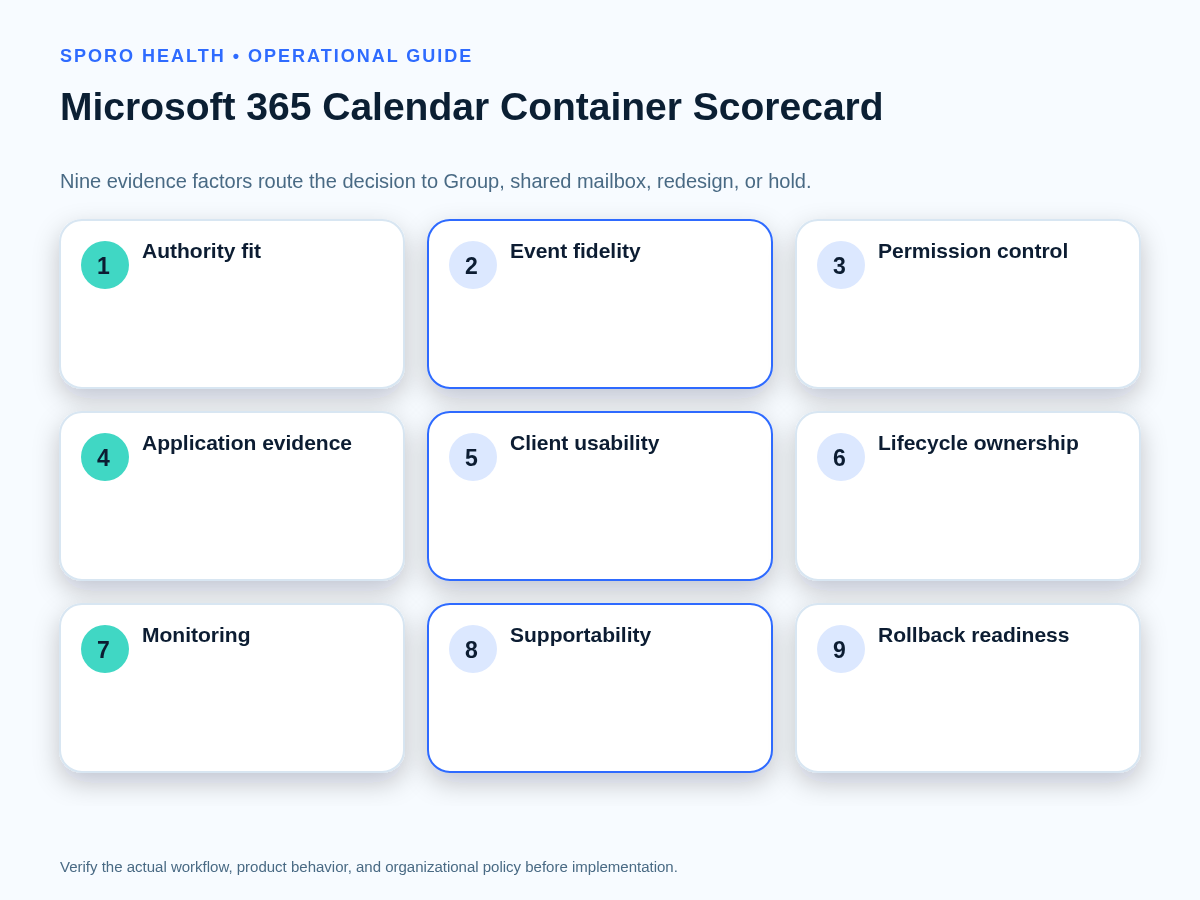Click the number 6 badge for Lifecycle ownership

tap(841, 457)
